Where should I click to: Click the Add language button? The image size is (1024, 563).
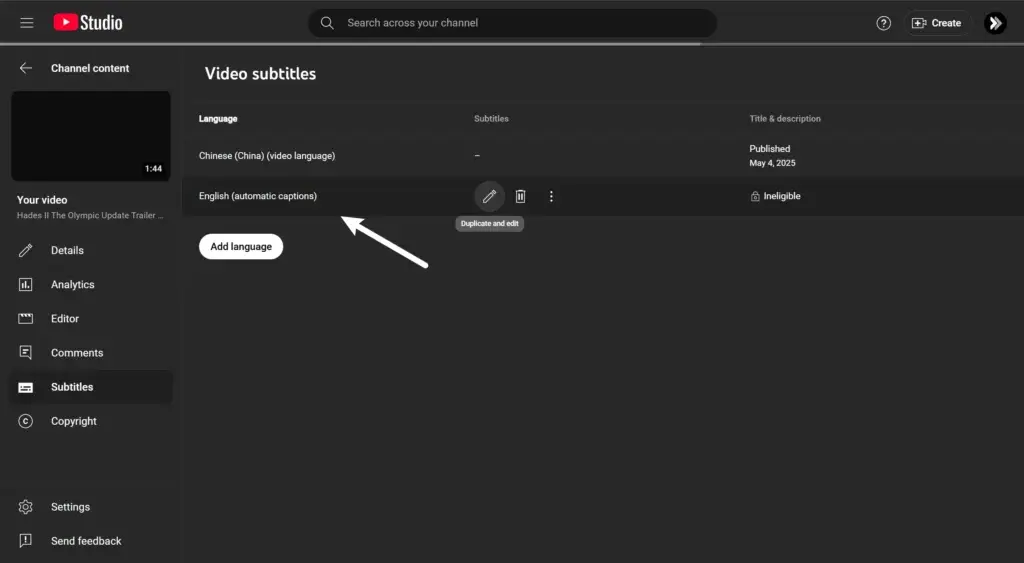tap(241, 246)
